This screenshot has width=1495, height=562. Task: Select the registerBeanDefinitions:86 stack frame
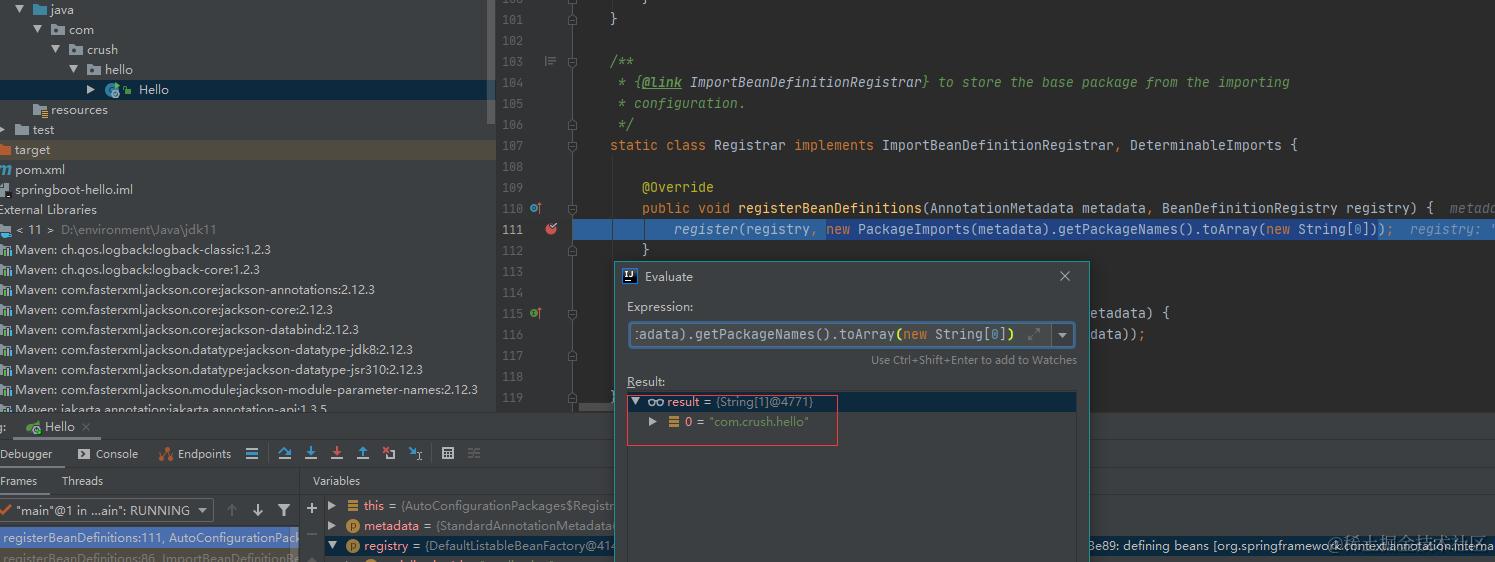pyautogui.click(x=149, y=557)
